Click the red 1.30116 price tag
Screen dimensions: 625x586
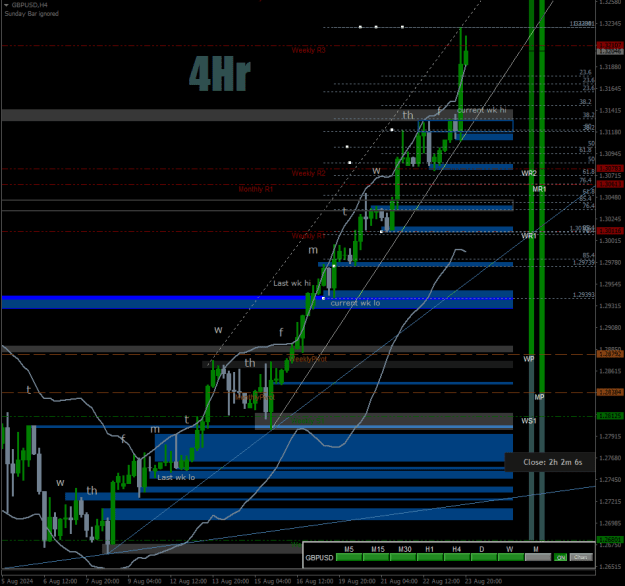610,231
